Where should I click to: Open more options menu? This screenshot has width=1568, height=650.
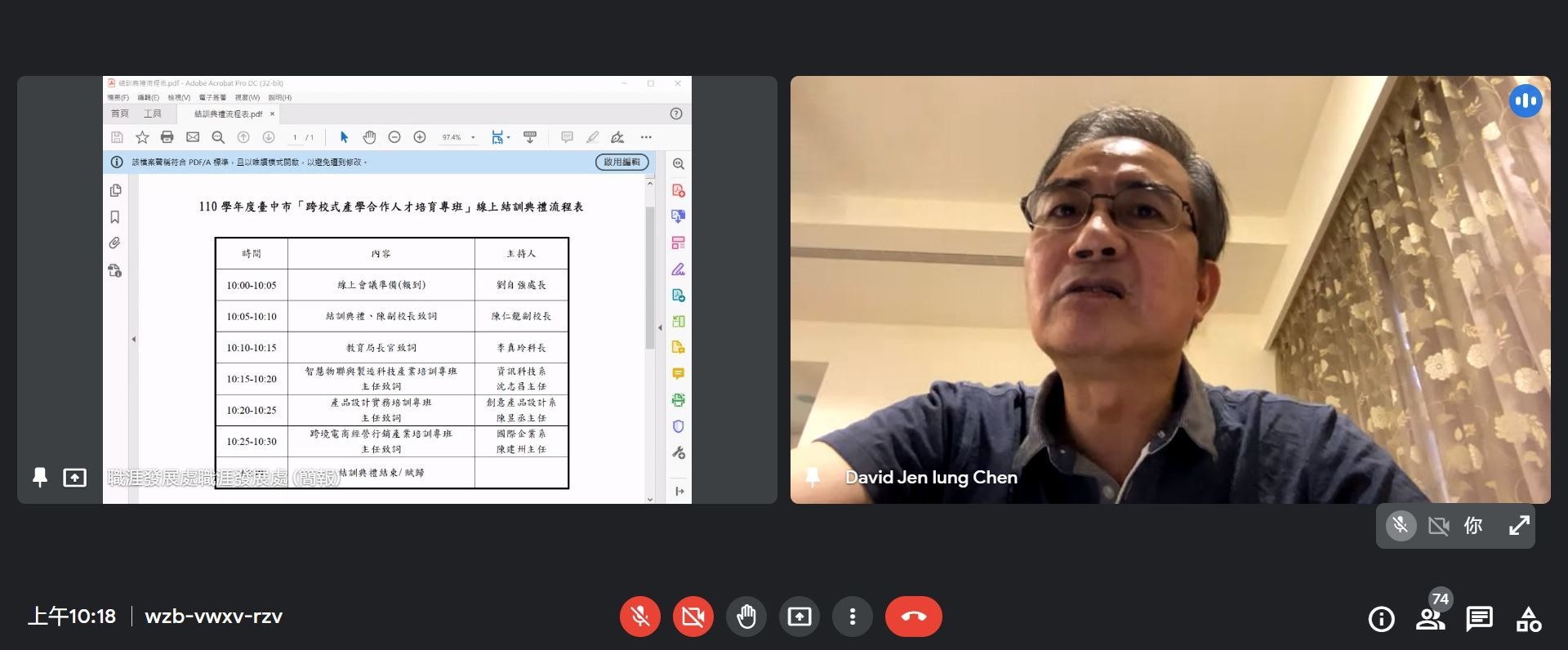tap(853, 617)
